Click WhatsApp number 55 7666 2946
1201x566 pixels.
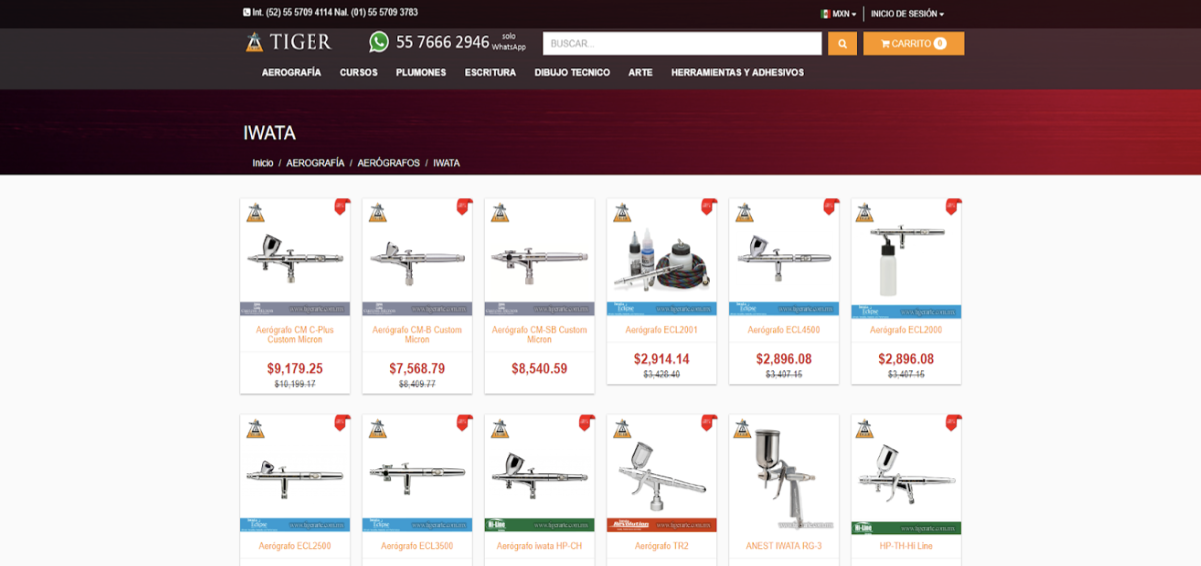click(x=443, y=42)
